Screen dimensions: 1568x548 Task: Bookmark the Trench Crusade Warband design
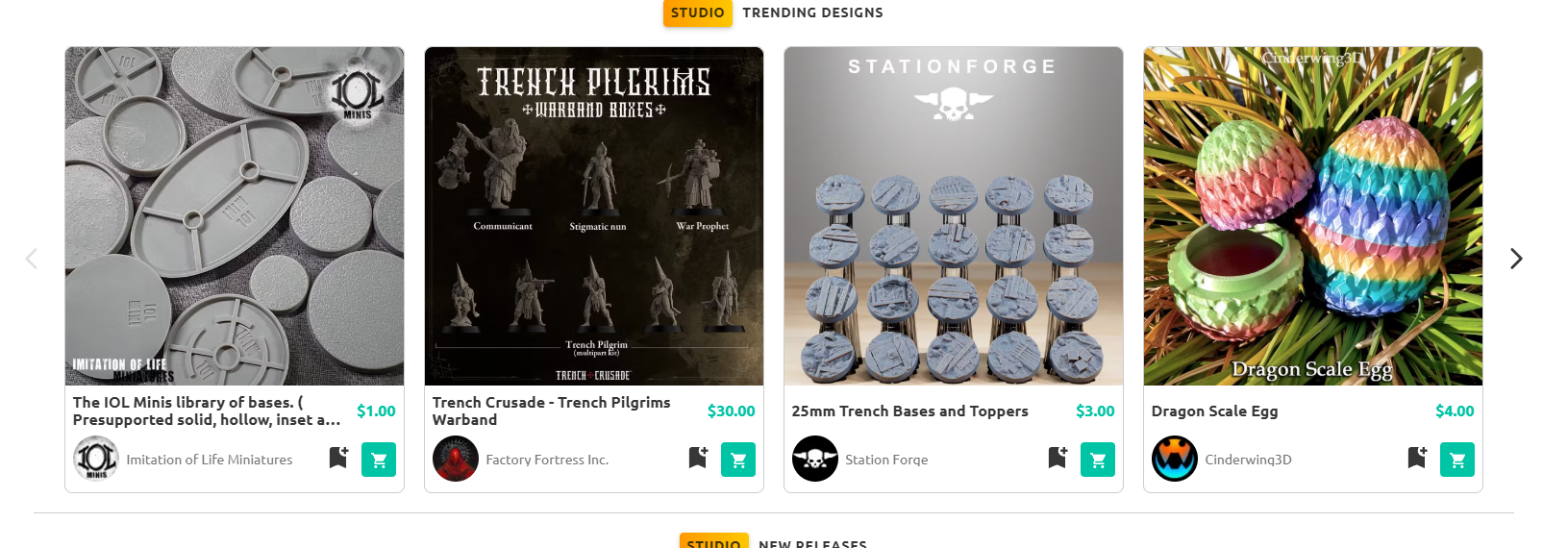697,458
